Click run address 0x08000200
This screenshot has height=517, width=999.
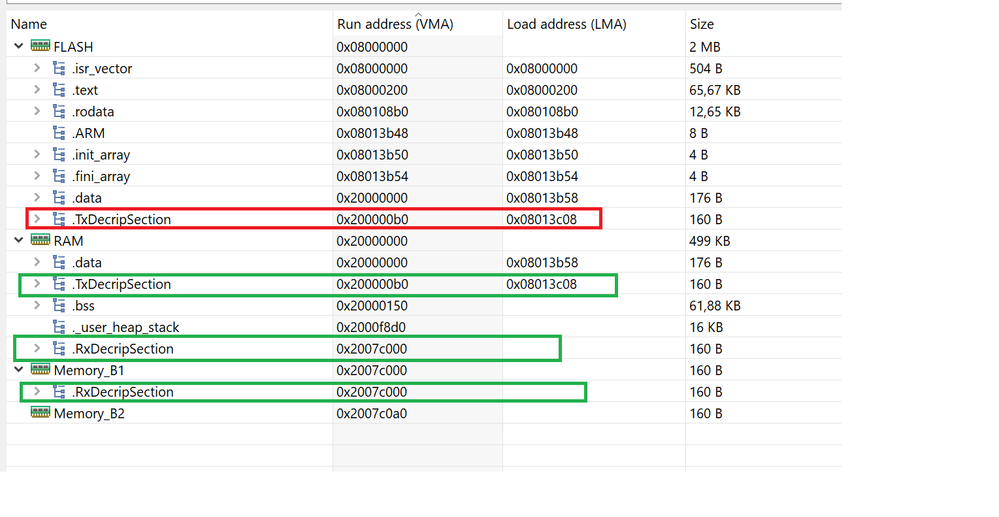[x=372, y=90]
